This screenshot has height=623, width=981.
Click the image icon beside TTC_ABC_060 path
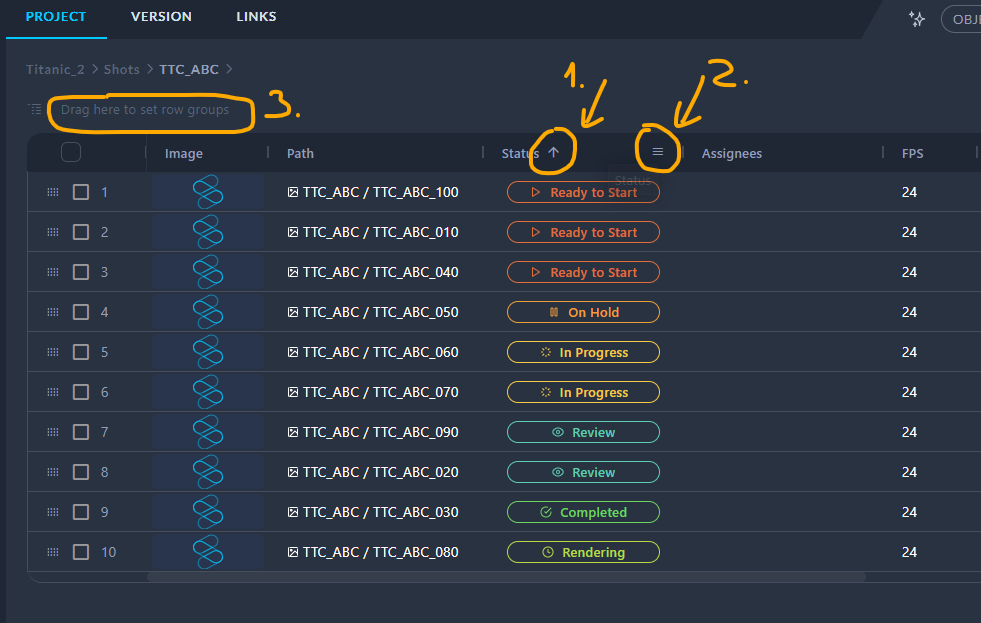[x=293, y=352]
